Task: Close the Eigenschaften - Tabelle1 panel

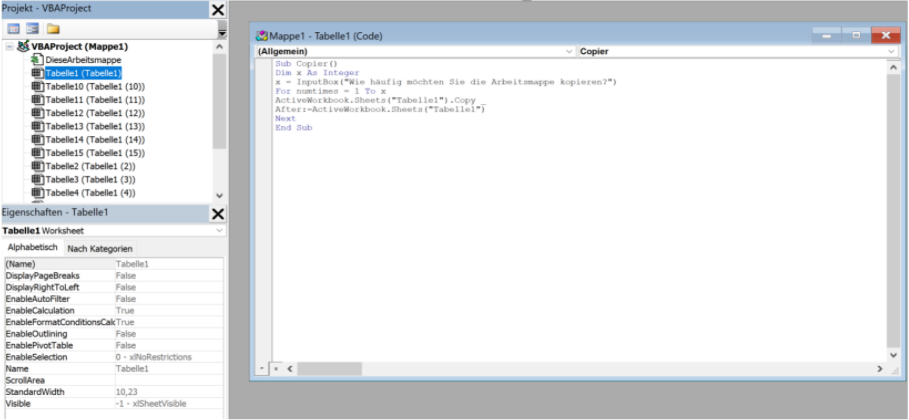Action: pyautogui.click(x=217, y=213)
